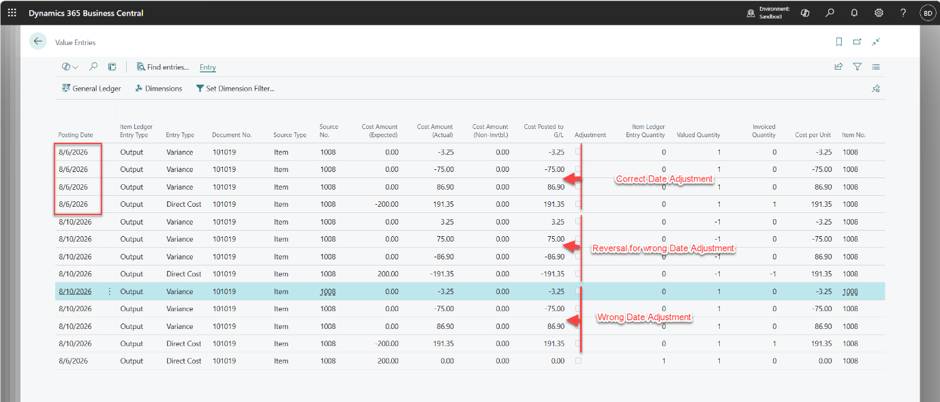Open Copilot from the top bar
940x402 pixels.
click(x=805, y=13)
